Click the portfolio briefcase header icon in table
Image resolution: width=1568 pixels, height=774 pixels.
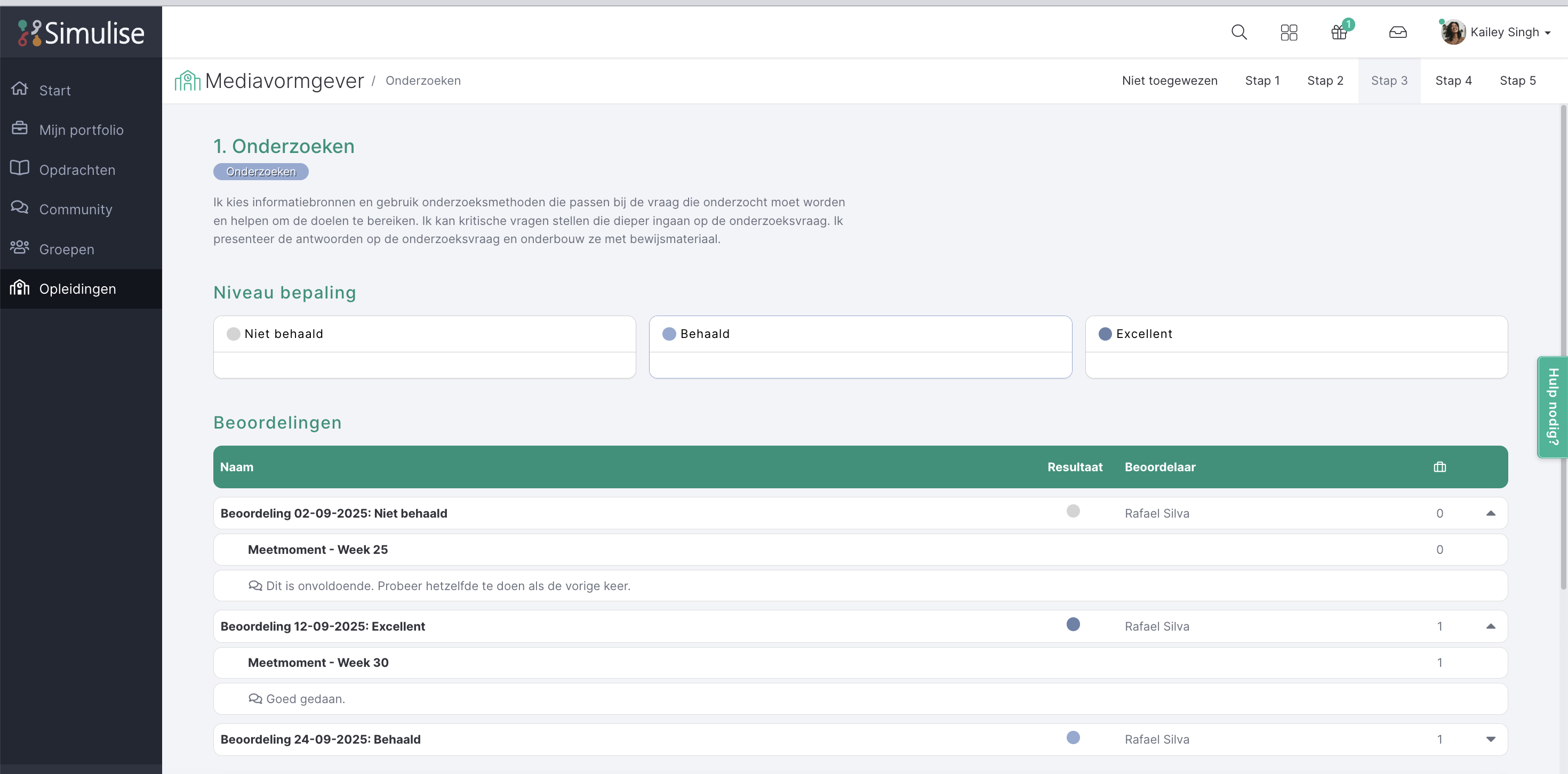(1439, 467)
